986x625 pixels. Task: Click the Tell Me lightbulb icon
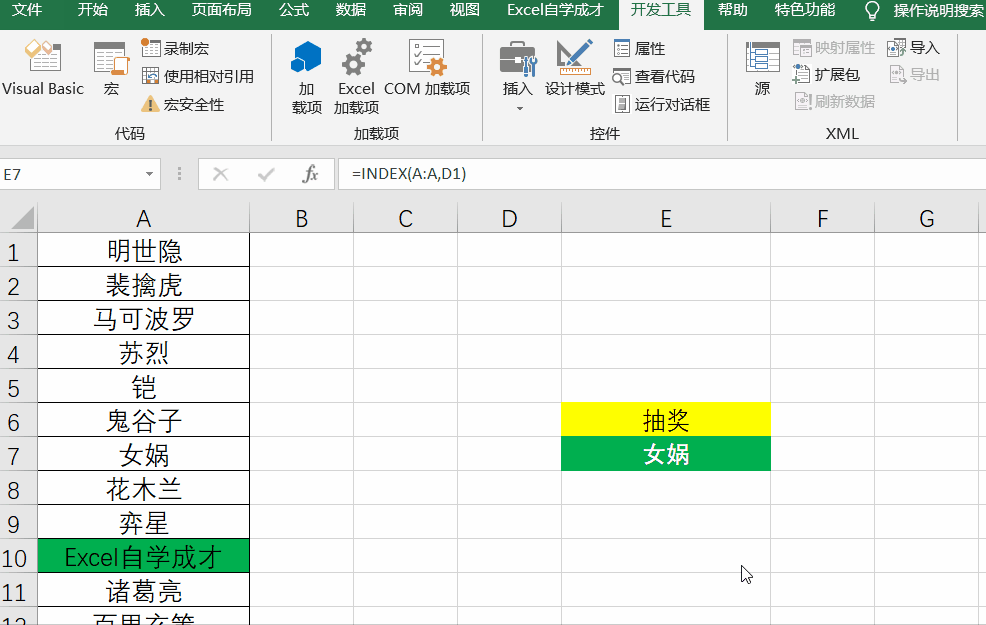(872, 11)
